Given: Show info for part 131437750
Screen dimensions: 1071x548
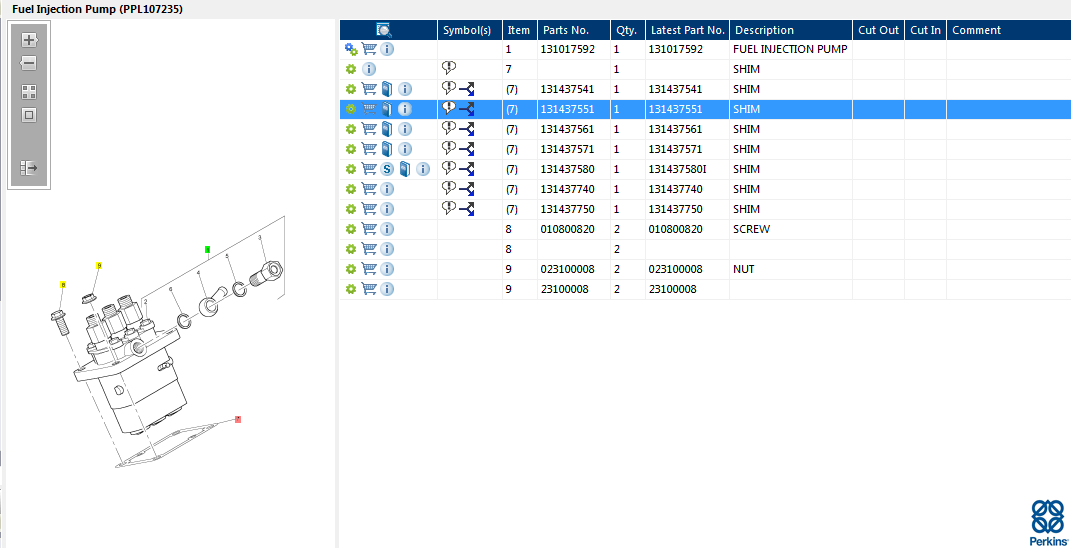Looking at the screenshot, I should [x=387, y=208].
